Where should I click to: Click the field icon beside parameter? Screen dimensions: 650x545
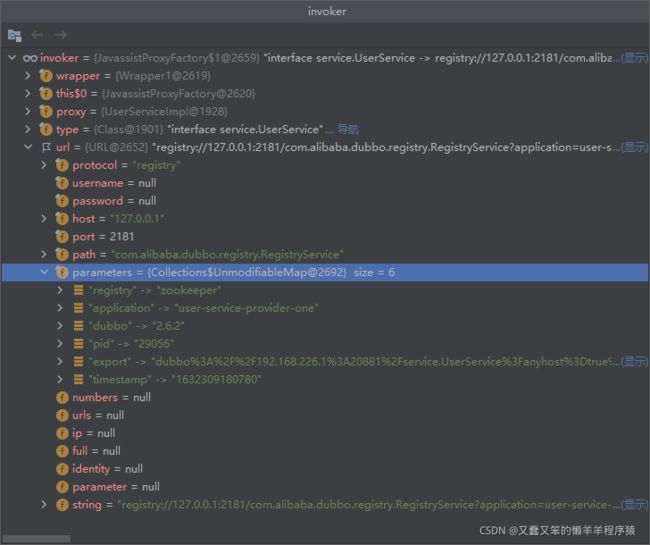pos(62,487)
